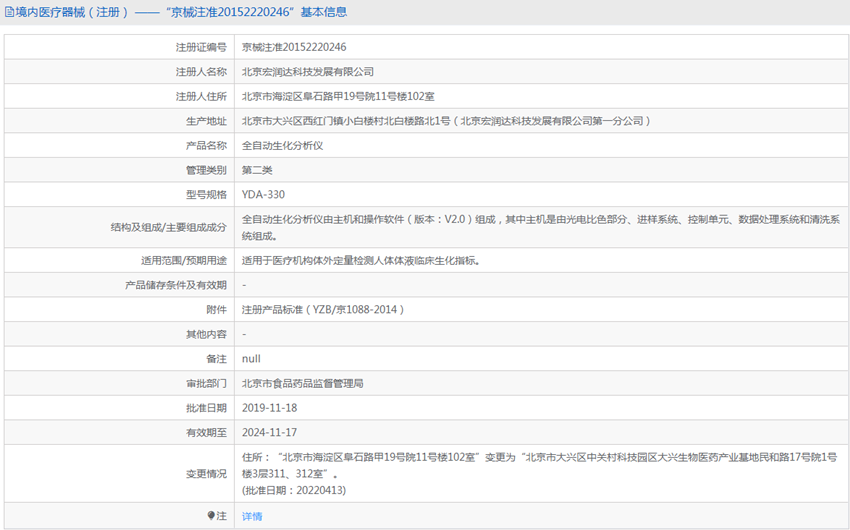Screen dimensions: 850x530
Task: Click the attachment text 注册产品标准（YZB/京1088-2014）
Action: pos(323,309)
